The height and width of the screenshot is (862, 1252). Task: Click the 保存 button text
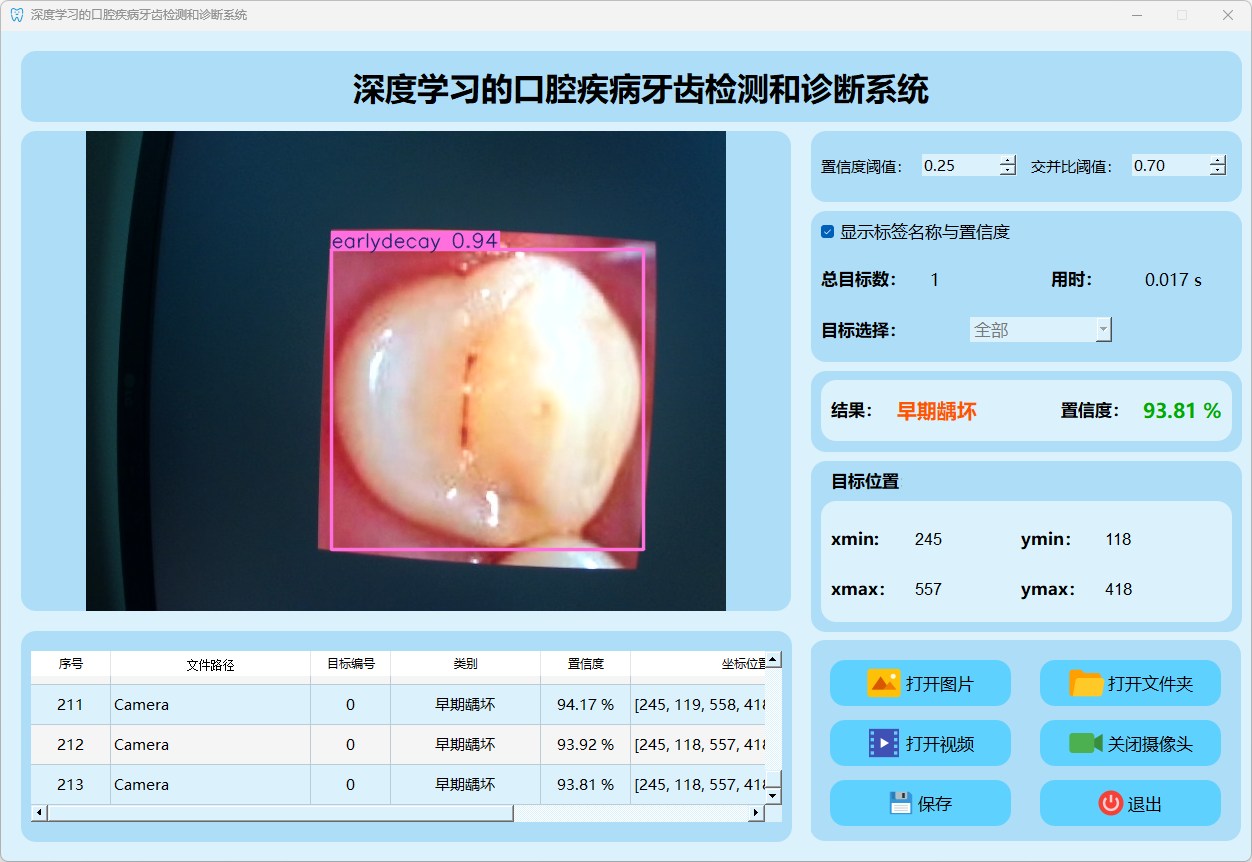(935, 804)
